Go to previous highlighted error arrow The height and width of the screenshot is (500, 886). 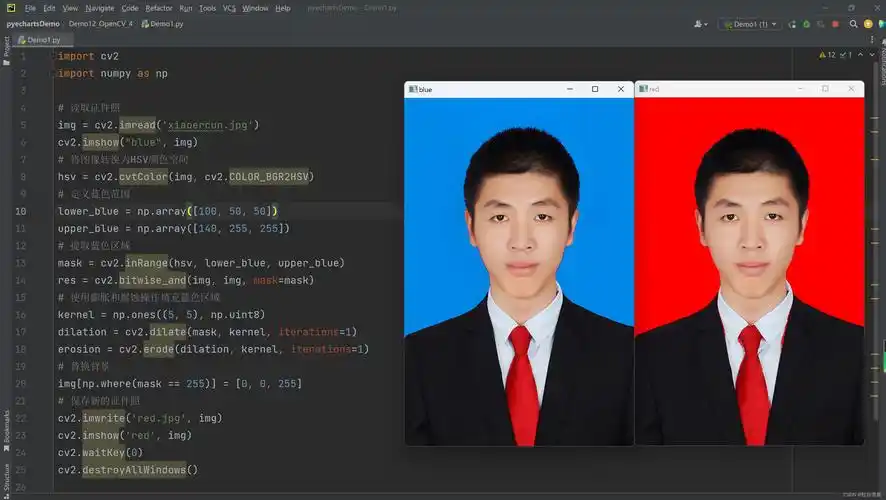[861, 55]
